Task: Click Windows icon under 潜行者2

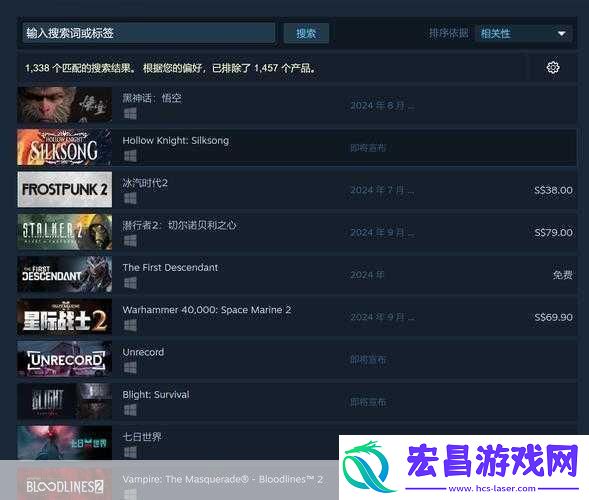Action: coord(130,240)
